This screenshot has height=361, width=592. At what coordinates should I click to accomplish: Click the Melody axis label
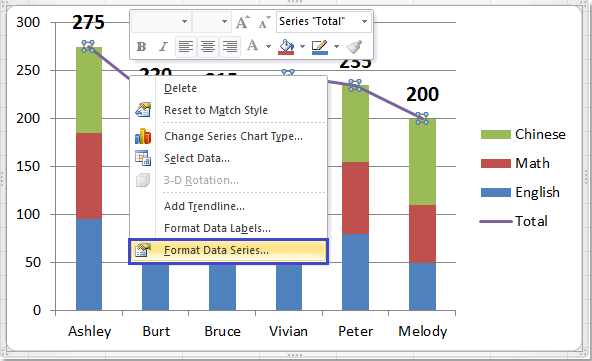422,332
